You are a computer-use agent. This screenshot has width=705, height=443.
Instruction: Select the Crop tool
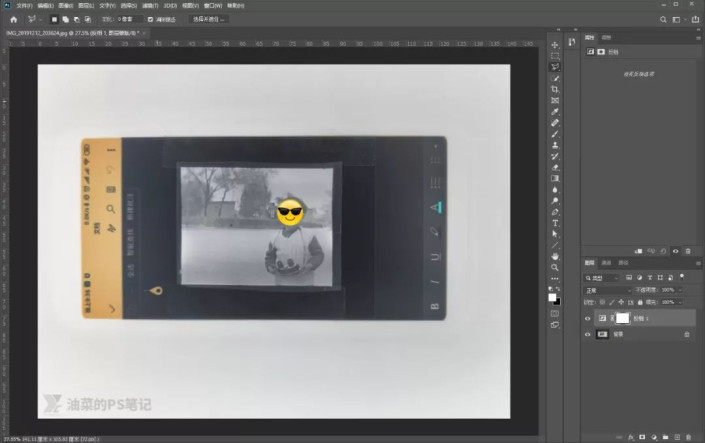(x=555, y=89)
